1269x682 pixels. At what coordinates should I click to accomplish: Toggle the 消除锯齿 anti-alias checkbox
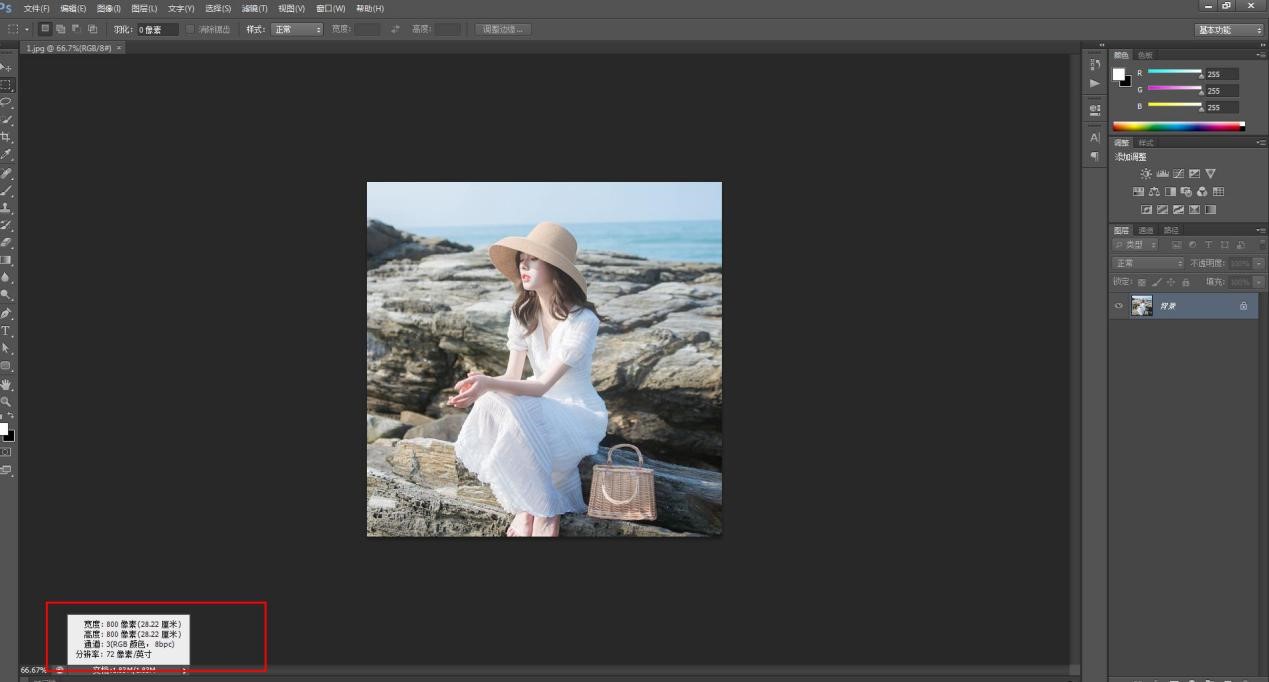coord(191,30)
